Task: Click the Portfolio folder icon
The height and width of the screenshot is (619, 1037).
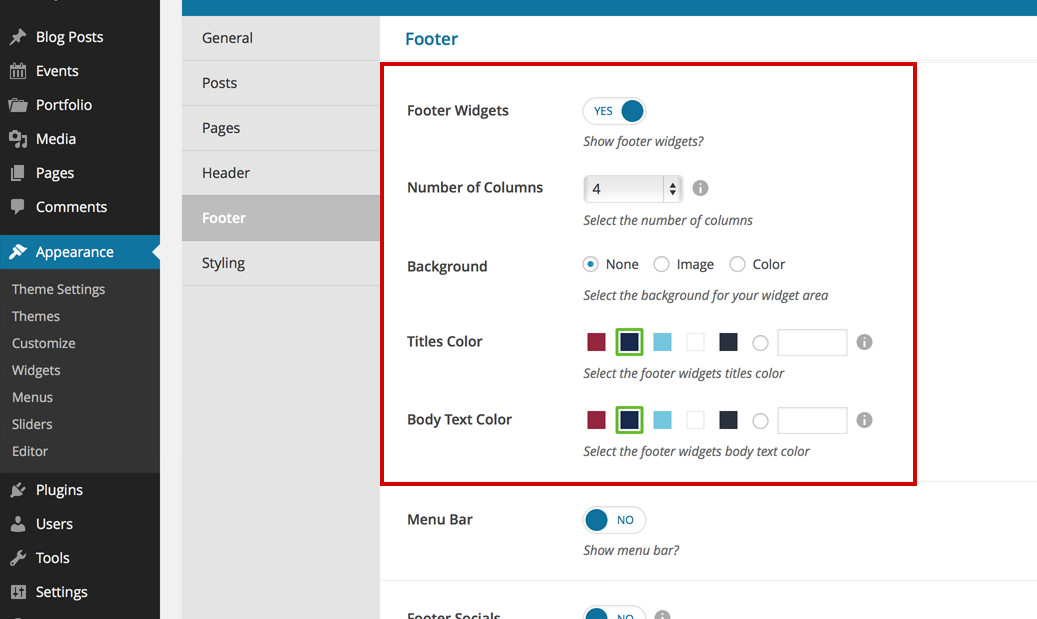Action: (18, 105)
